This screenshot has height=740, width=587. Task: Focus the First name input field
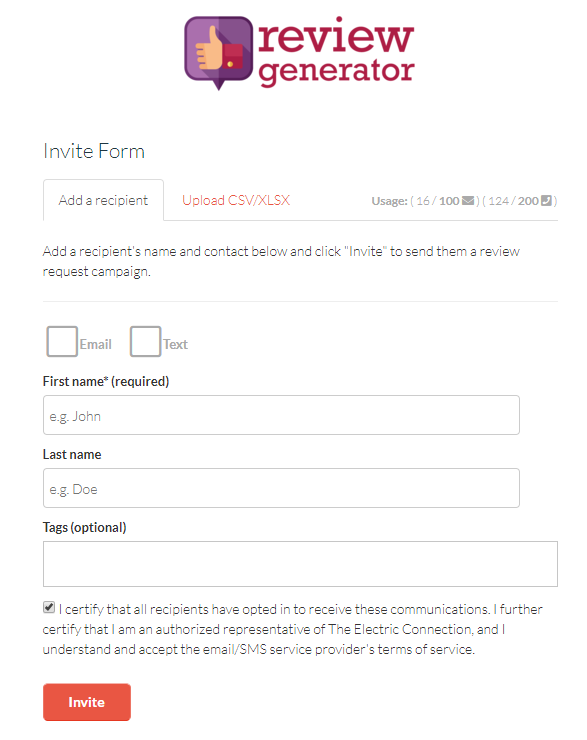pos(281,415)
